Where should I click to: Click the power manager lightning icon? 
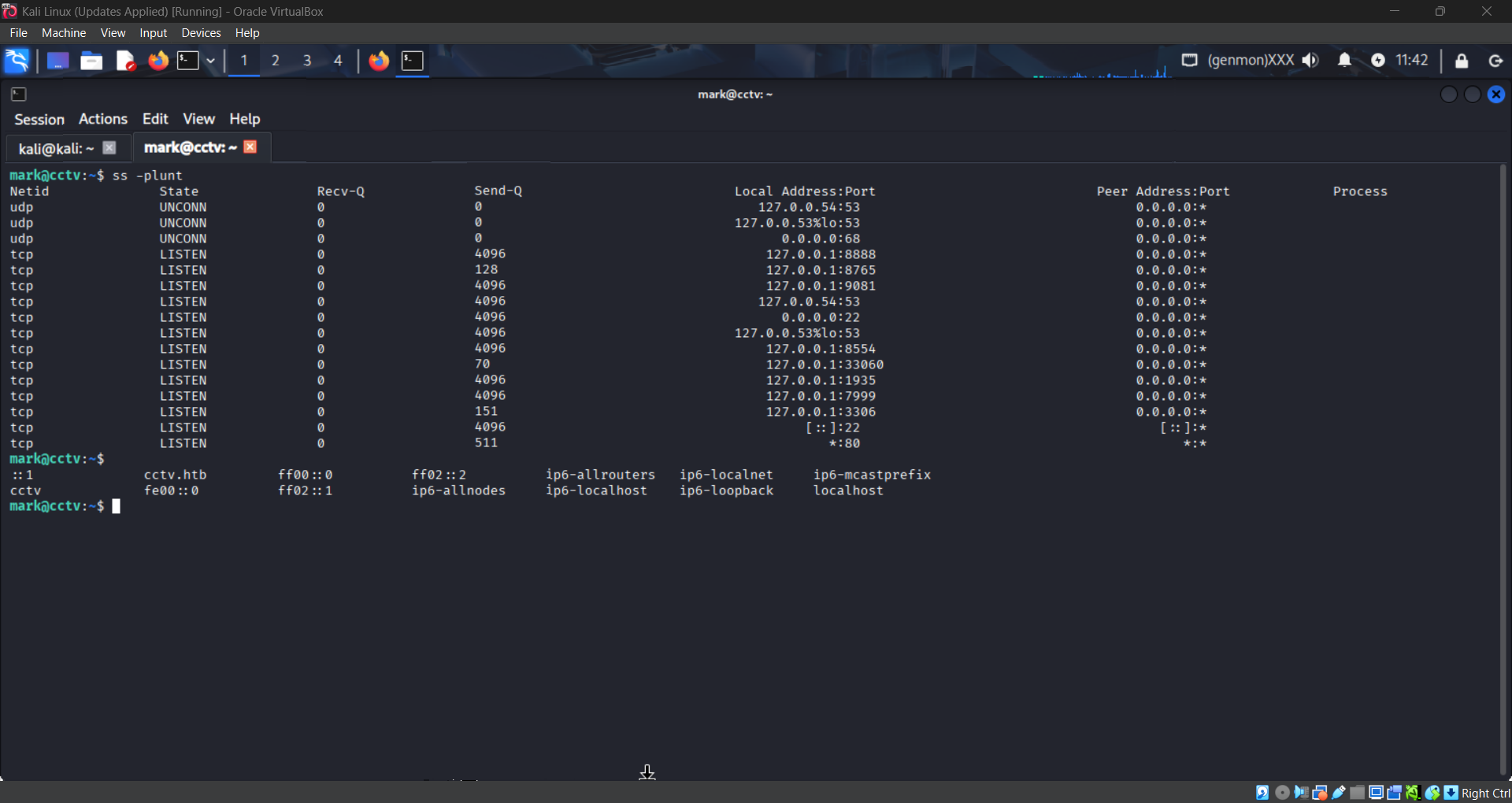(x=1377, y=61)
